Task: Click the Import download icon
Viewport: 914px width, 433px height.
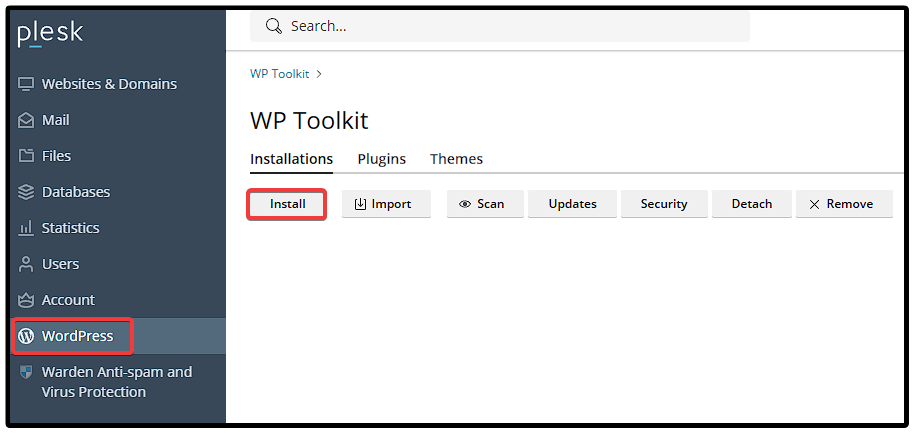Action: coord(360,204)
